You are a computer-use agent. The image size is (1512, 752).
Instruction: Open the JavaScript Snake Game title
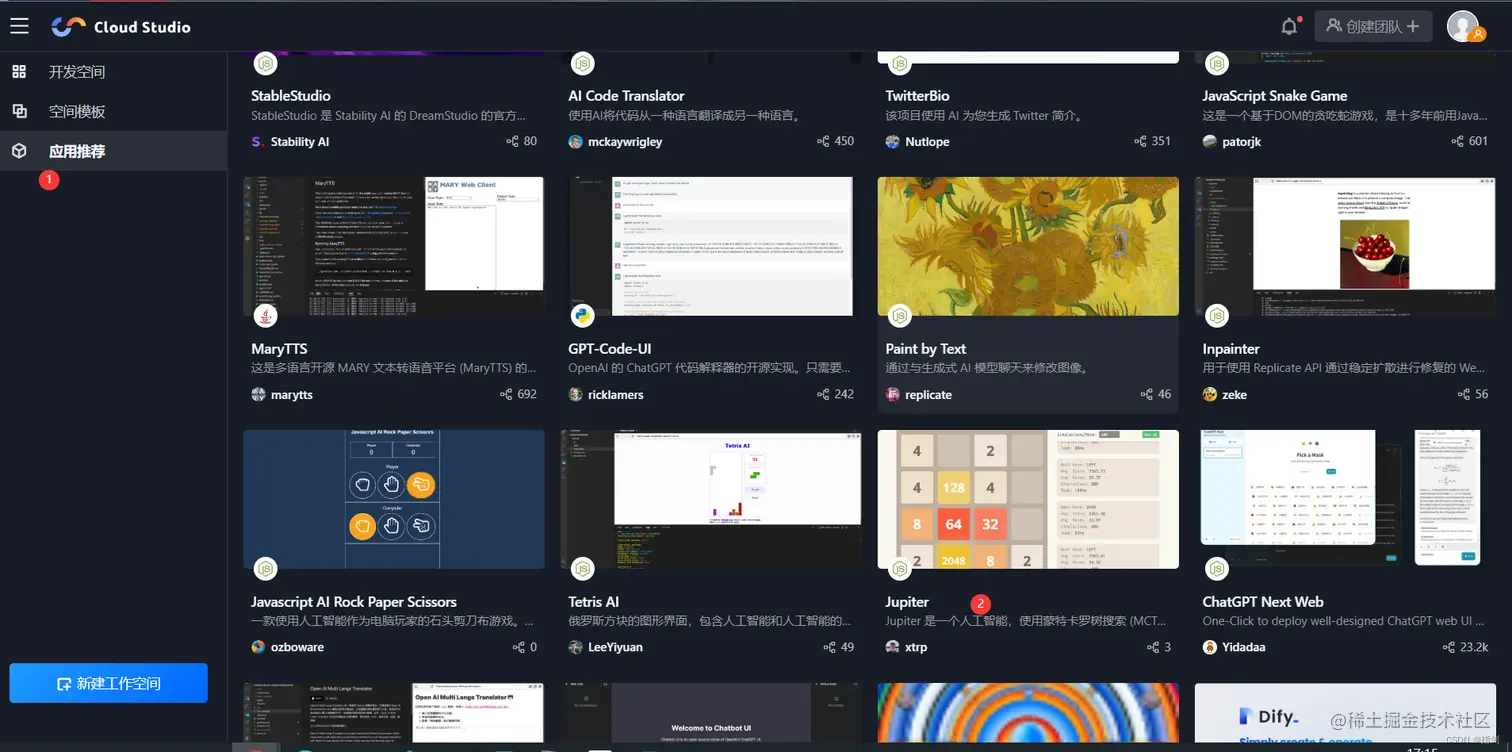(x=1275, y=96)
